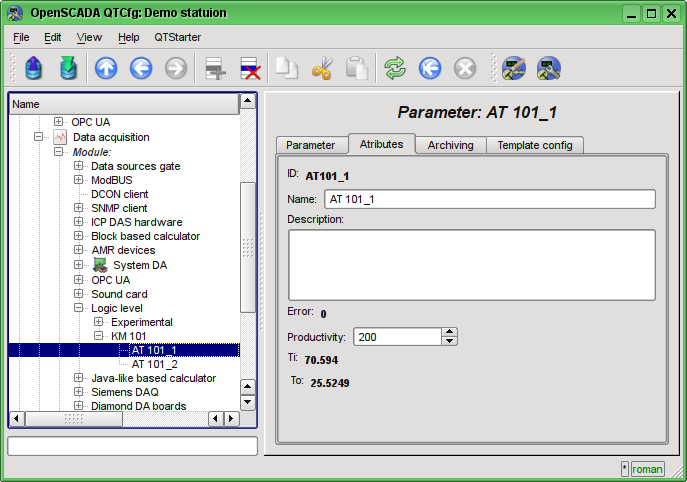Expand the Siemens DAQ tree node
687x482 pixels.
(79, 393)
